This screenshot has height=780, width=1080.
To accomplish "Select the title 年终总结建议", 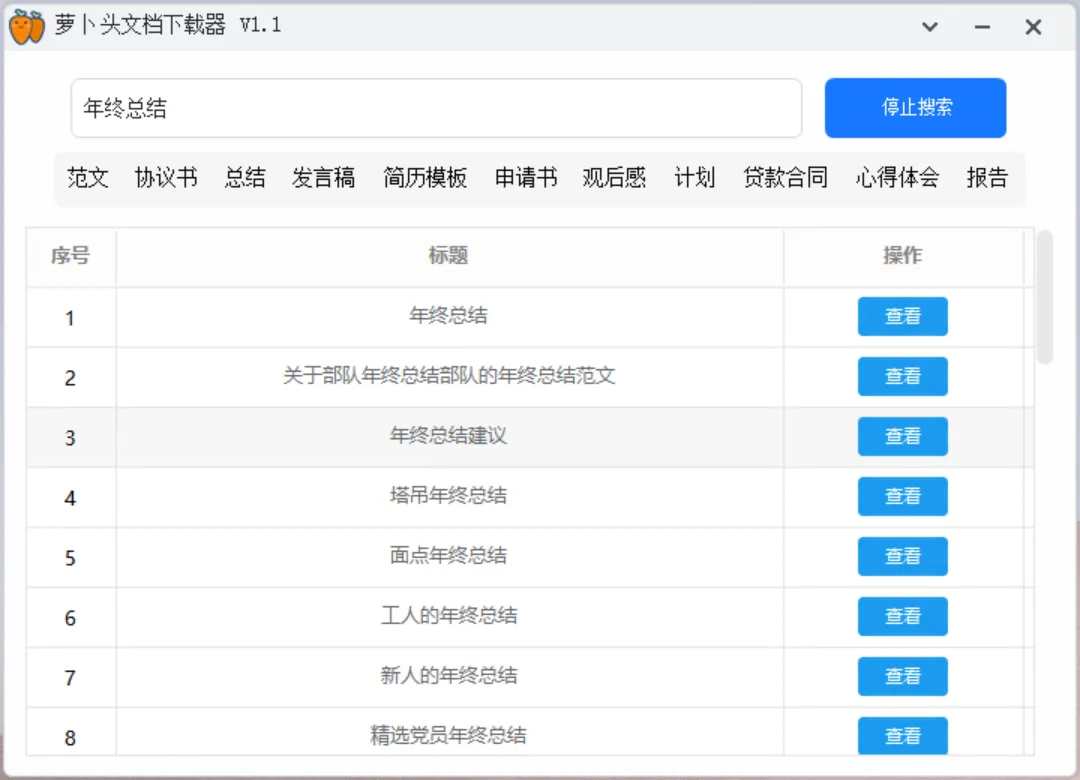I will 448,435.
